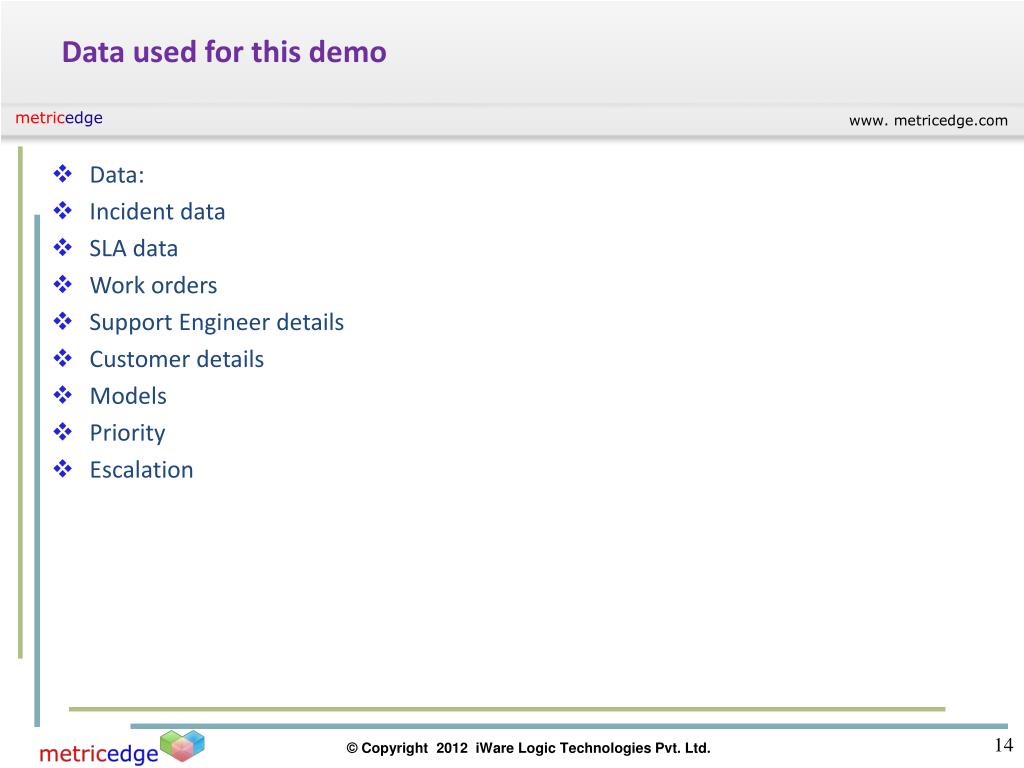Select the 'Escalation' bullet text
Screen dimensions: 1024x768
[142, 470]
